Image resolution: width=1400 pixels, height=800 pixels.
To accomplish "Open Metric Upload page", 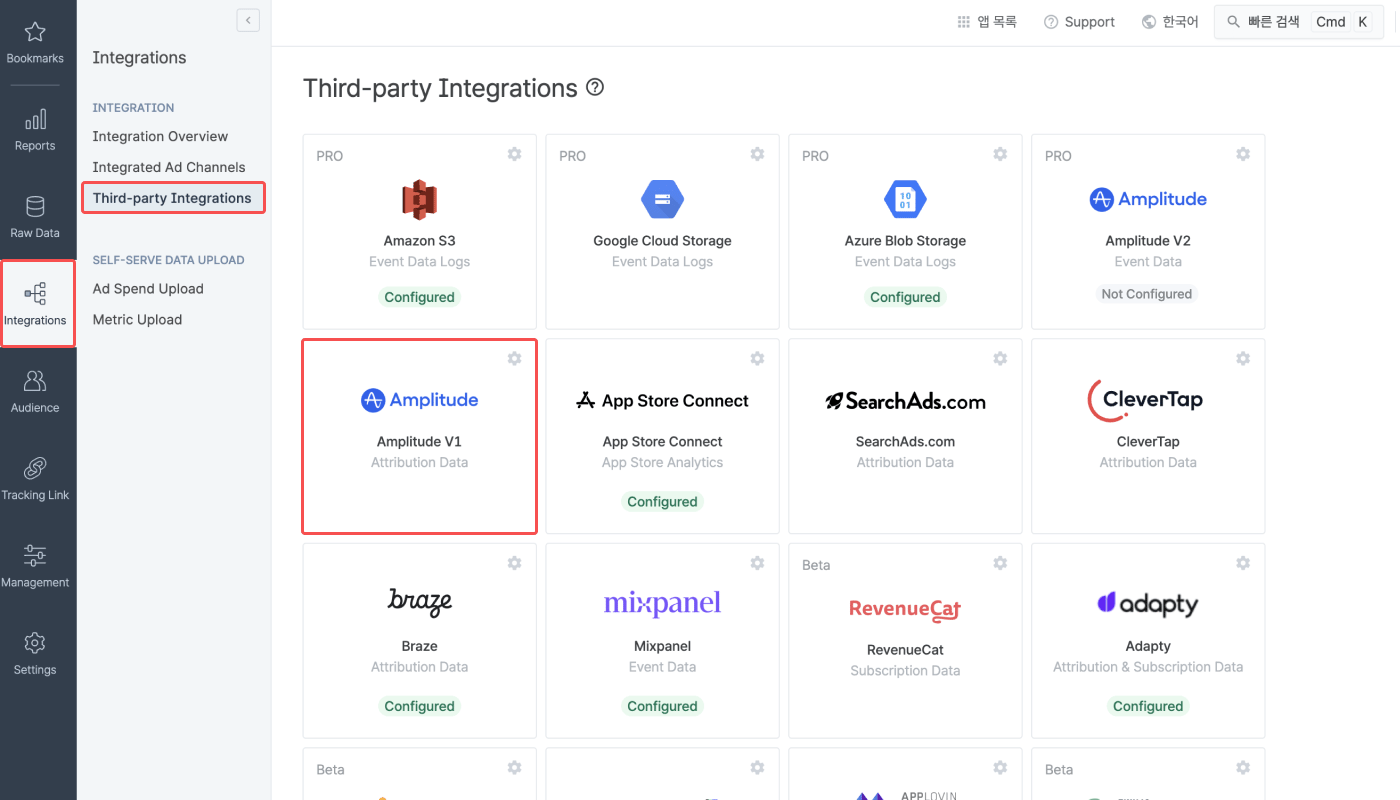I will coord(137,320).
